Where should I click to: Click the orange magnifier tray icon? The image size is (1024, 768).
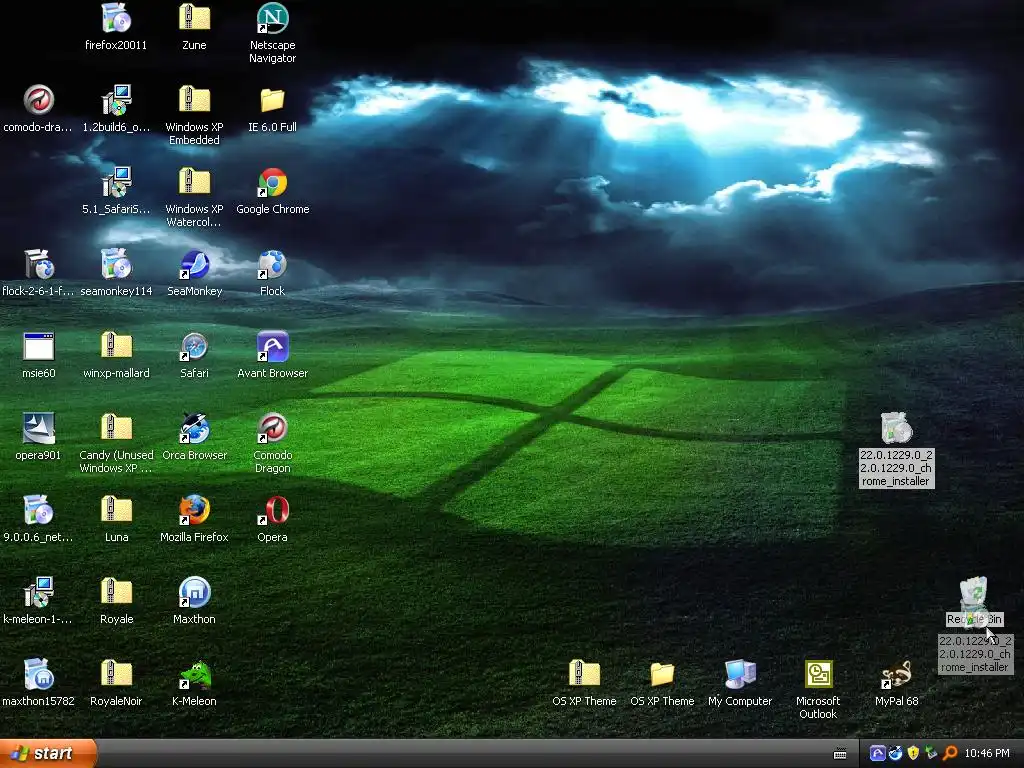(950, 754)
